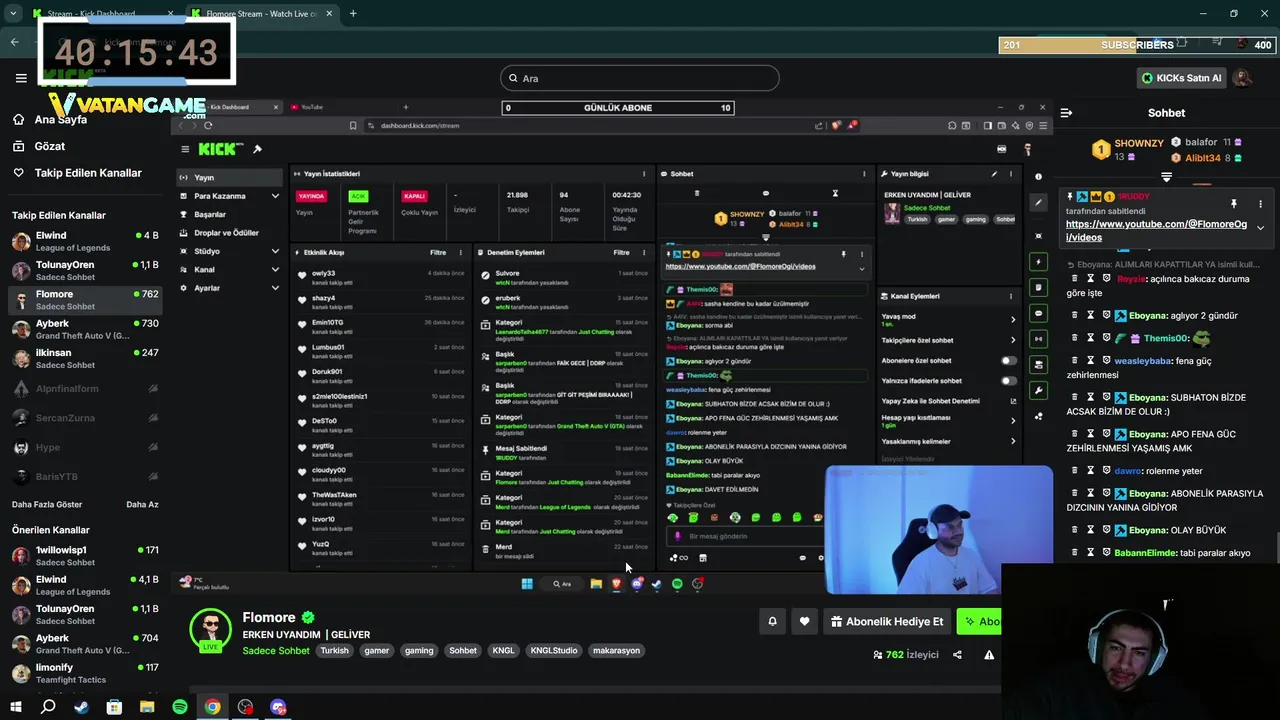
Task: Click Flomore's live avatar
Action: [x=211, y=629]
